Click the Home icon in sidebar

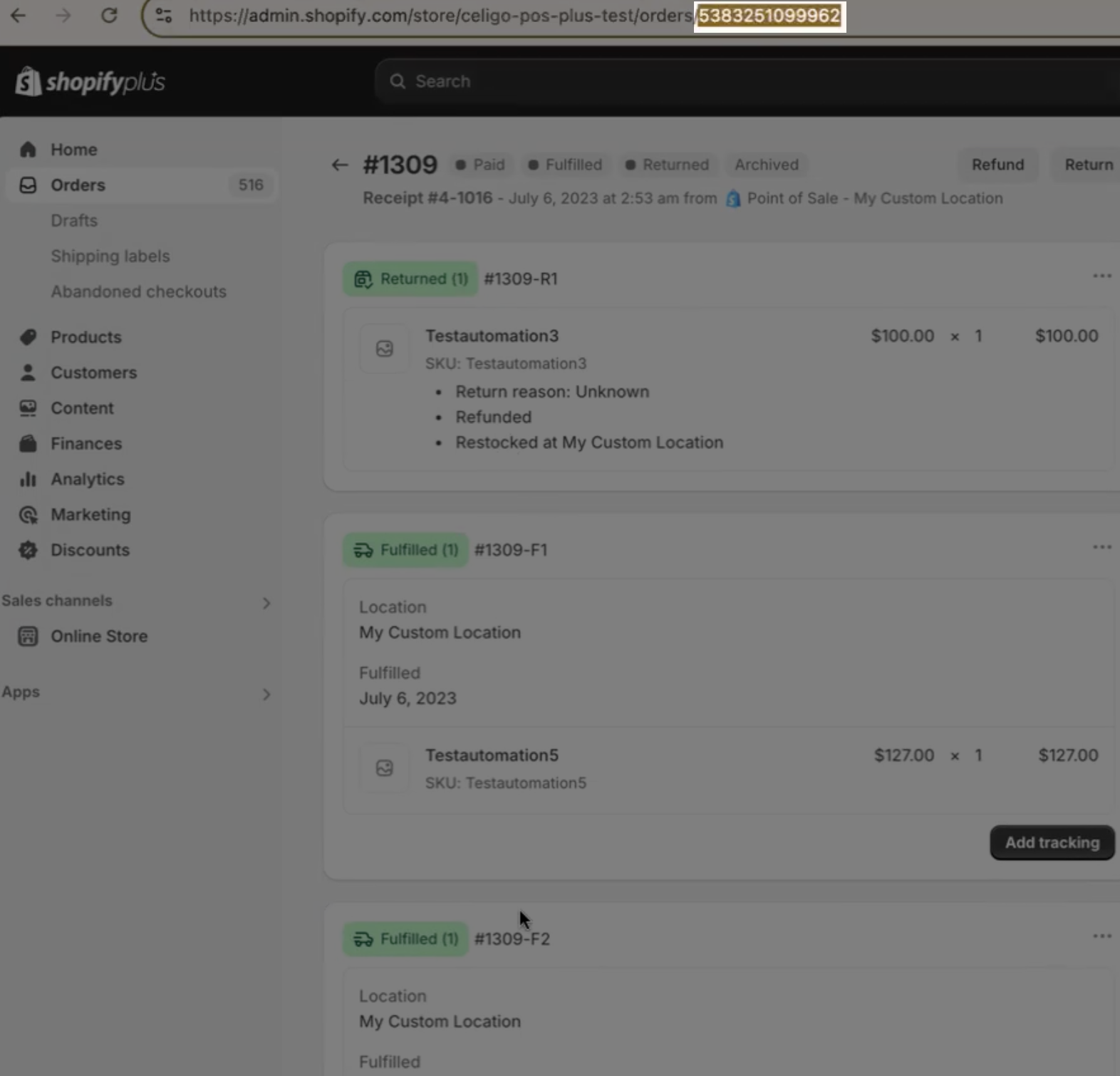(x=28, y=150)
